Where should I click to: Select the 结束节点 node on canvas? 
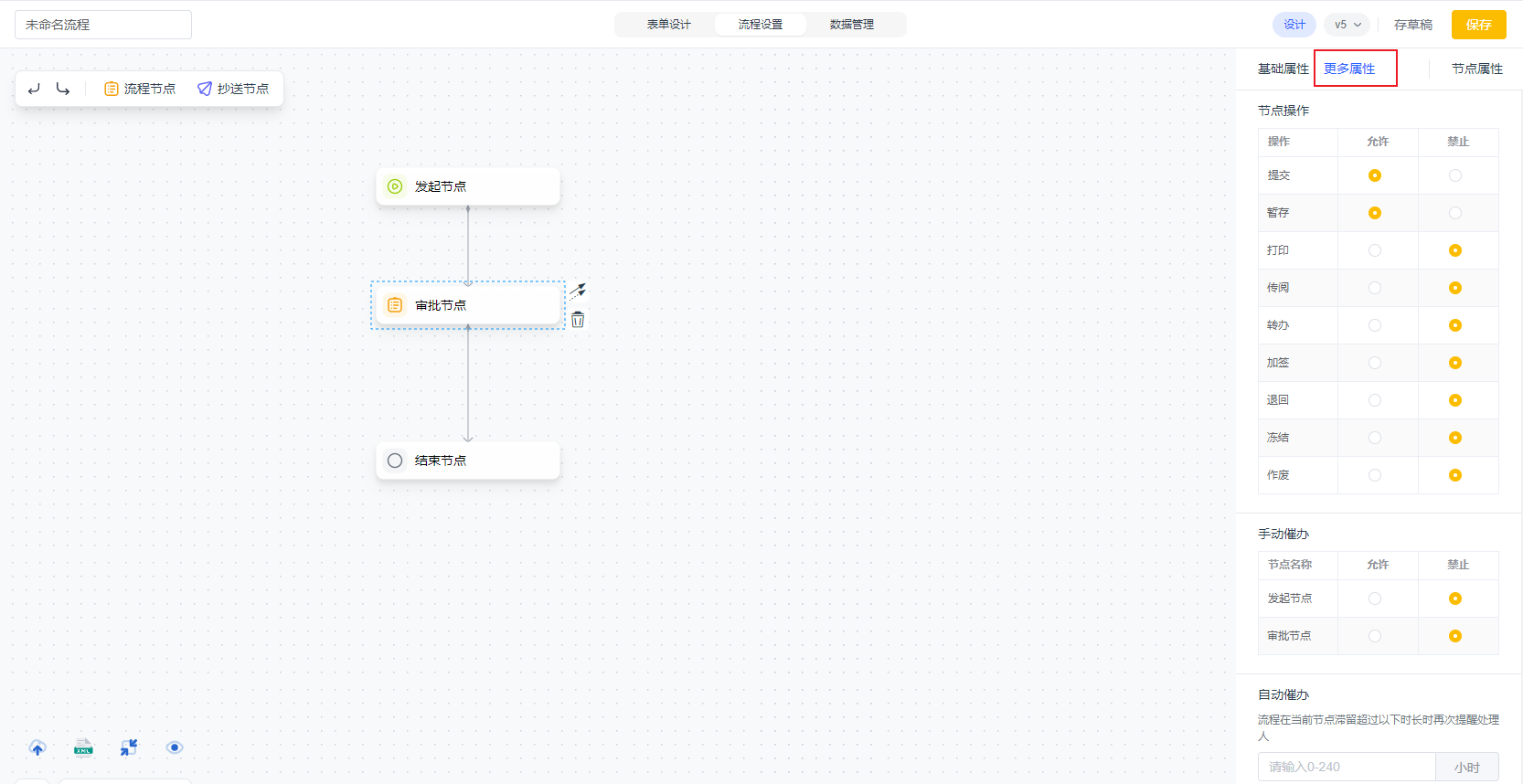(468, 461)
